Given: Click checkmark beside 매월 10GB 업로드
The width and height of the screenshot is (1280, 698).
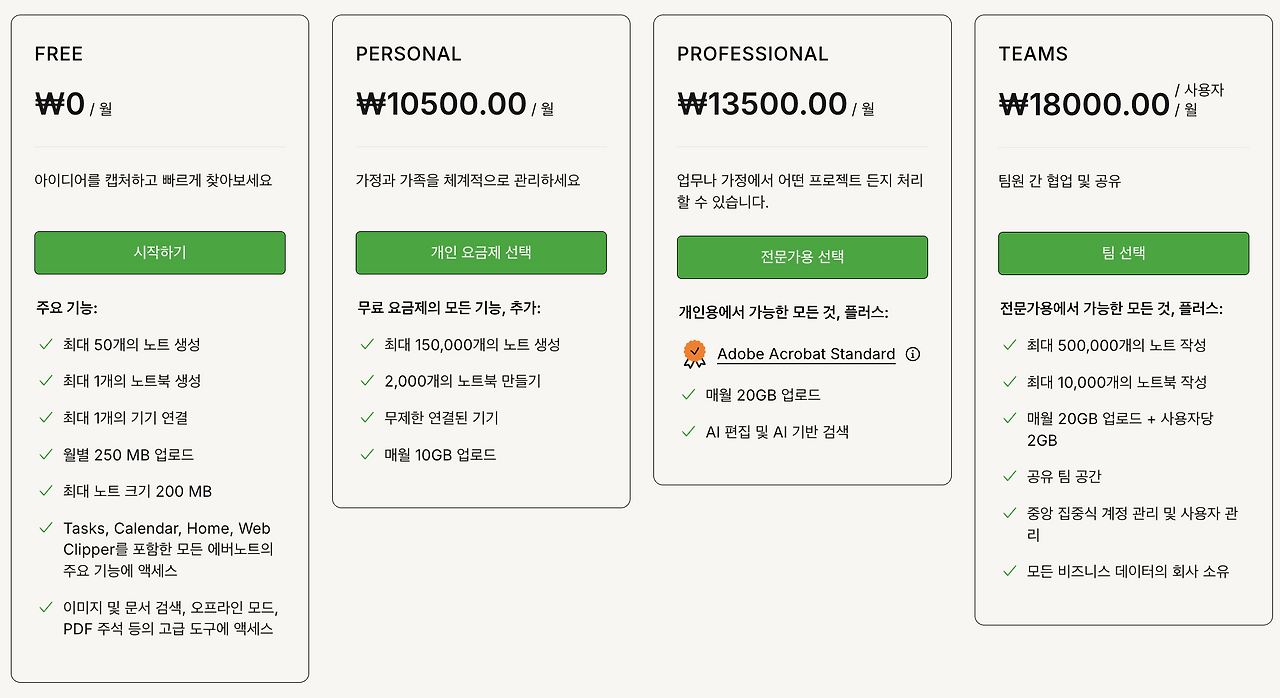Looking at the screenshot, I should (366, 455).
